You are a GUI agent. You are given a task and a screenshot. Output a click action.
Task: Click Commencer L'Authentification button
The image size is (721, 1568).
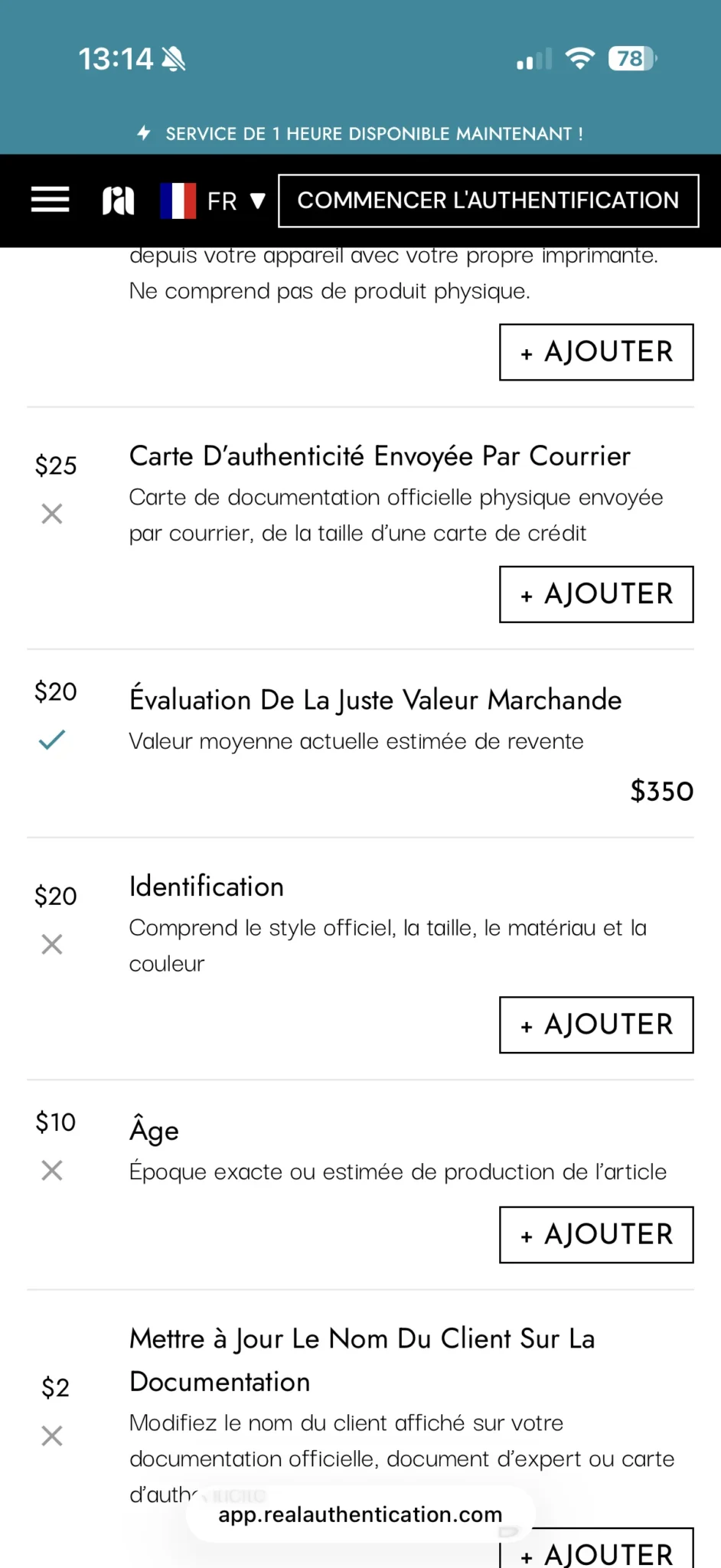tap(488, 201)
